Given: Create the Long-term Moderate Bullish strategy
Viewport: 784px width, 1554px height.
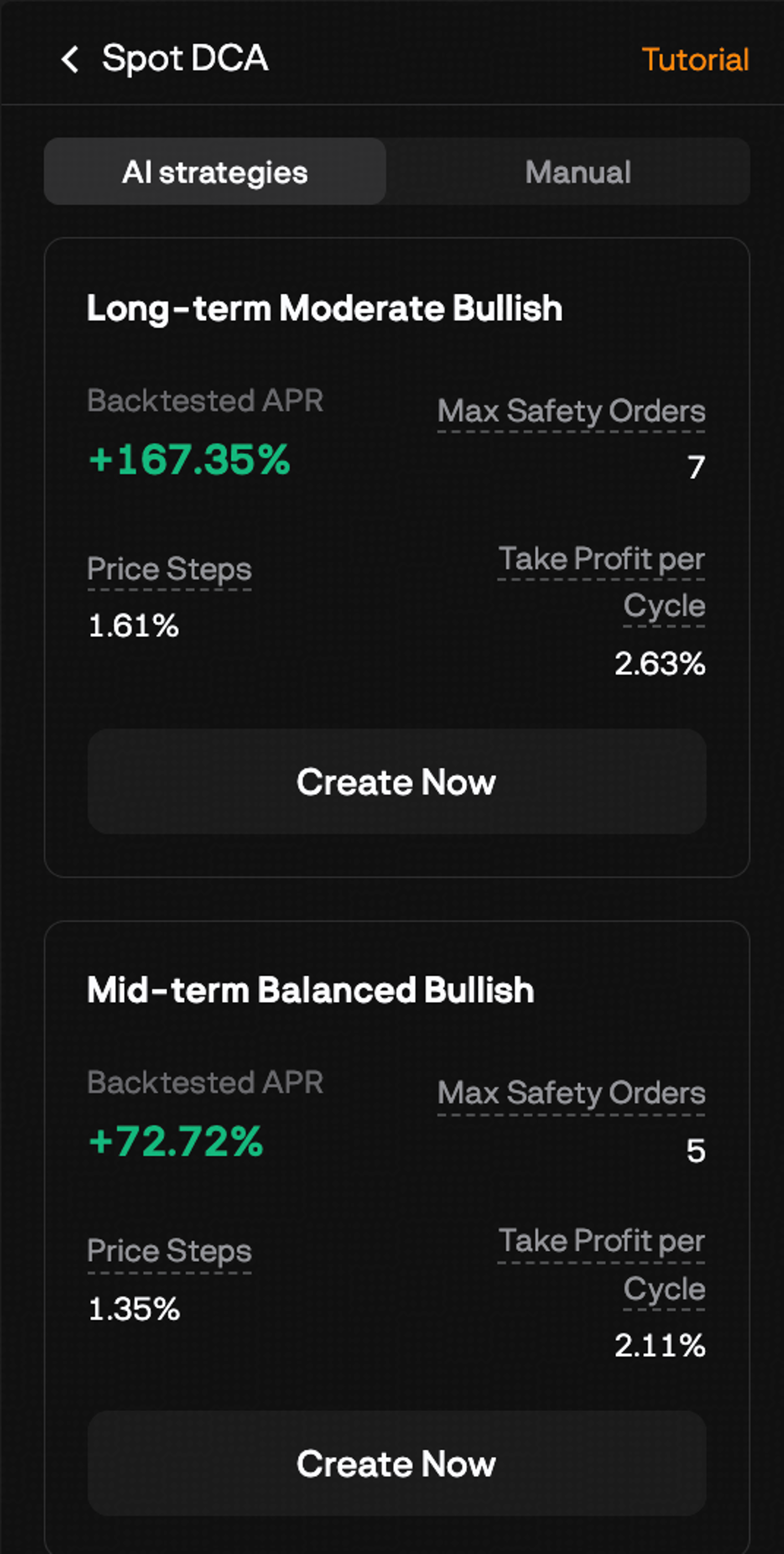Looking at the screenshot, I should pyautogui.click(x=397, y=781).
